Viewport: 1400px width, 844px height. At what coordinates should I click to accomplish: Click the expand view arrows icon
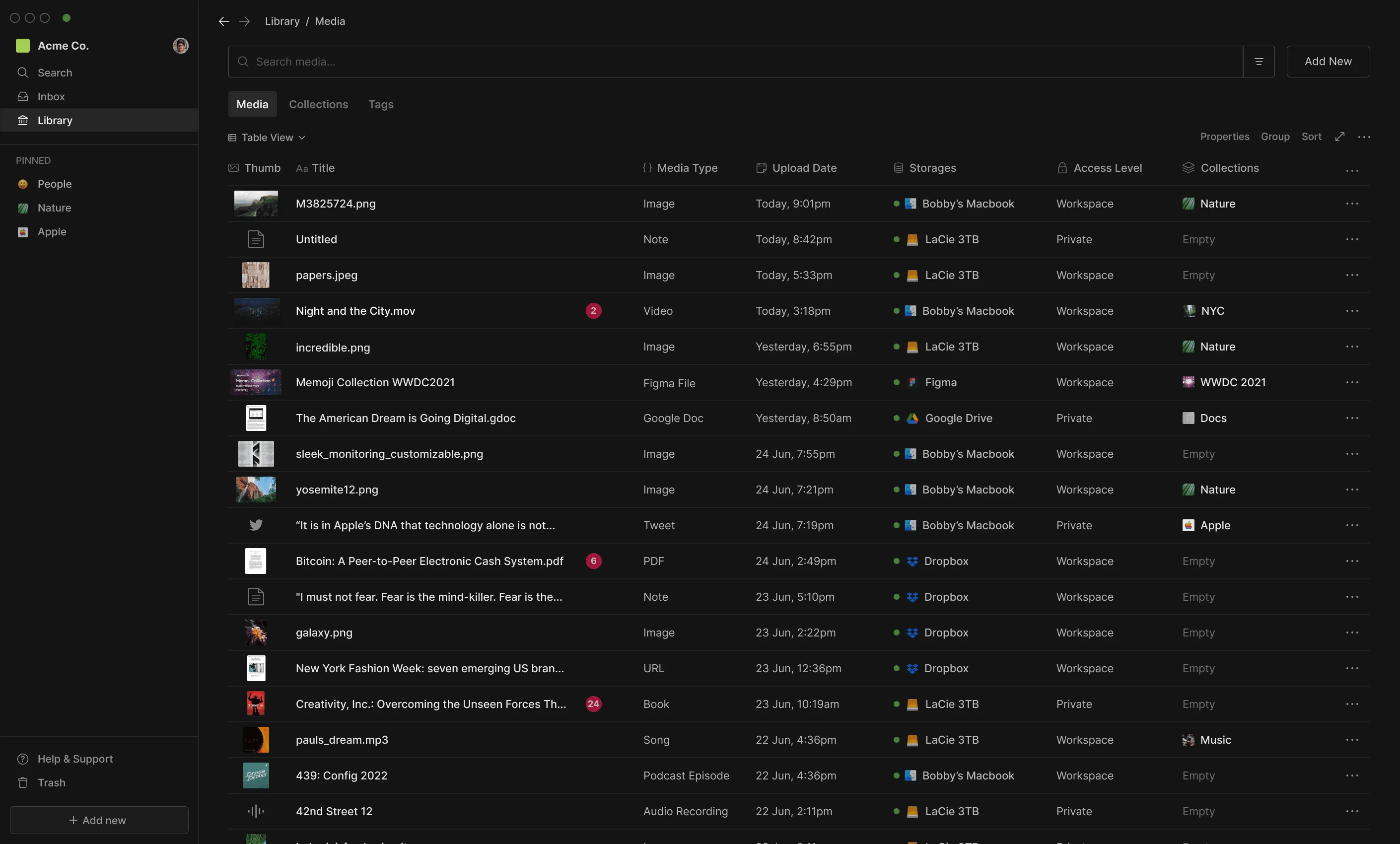coord(1340,137)
